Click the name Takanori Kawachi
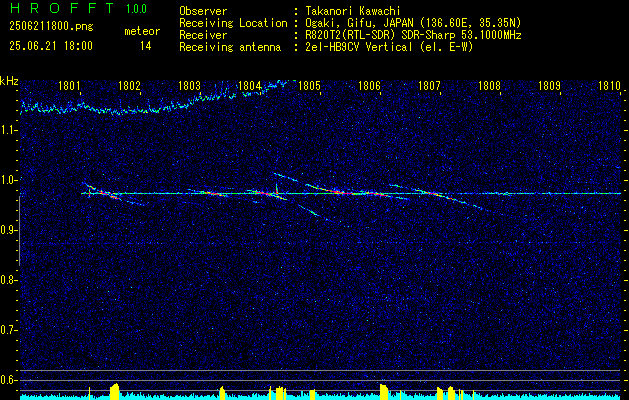 (353, 11)
